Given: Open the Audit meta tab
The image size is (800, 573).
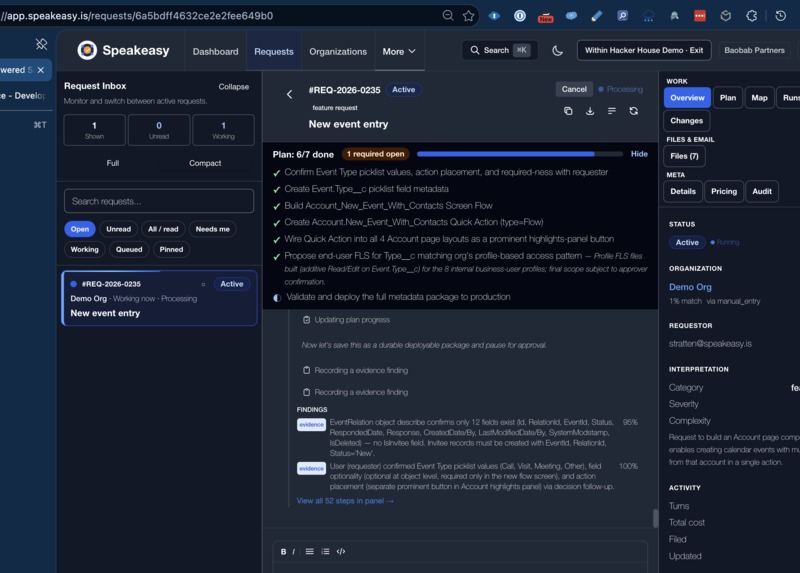Looking at the screenshot, I should (762, 191).
